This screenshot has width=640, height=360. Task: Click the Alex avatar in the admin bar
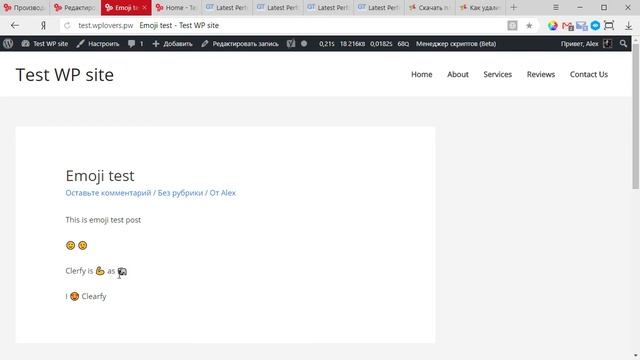(x=607, y=44)
